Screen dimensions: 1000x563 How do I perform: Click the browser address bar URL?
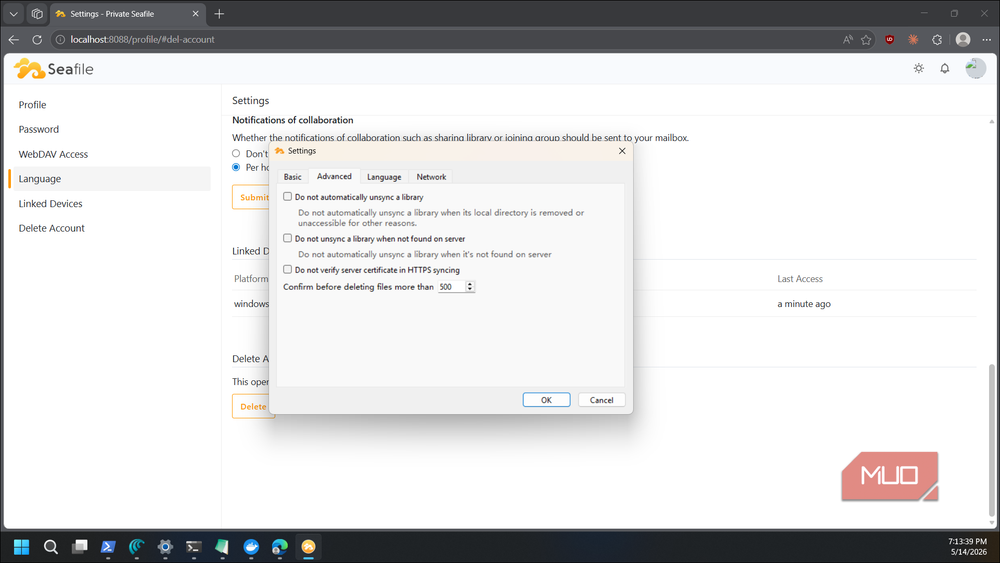click(x=142, y=40)
